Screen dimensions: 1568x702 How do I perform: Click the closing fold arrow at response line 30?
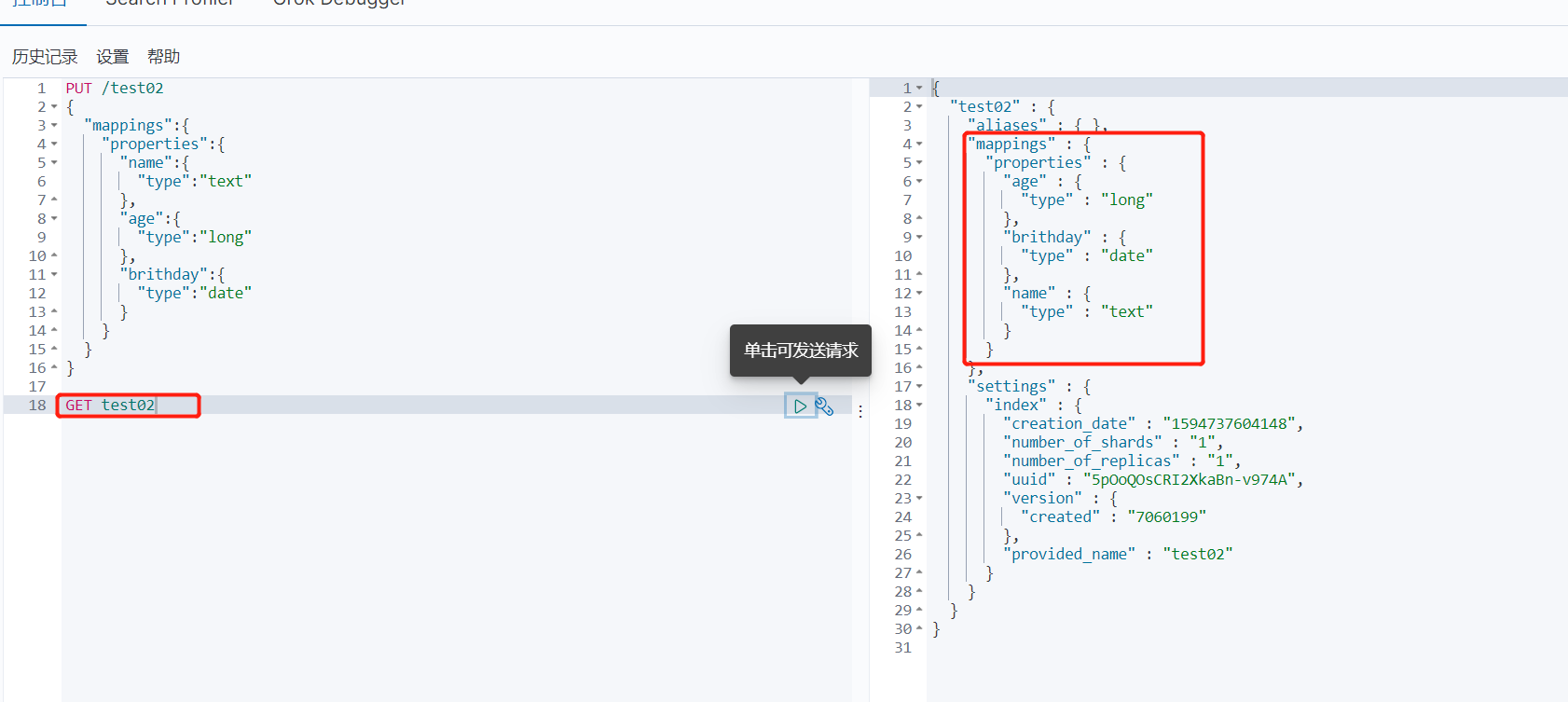point(919,628)
